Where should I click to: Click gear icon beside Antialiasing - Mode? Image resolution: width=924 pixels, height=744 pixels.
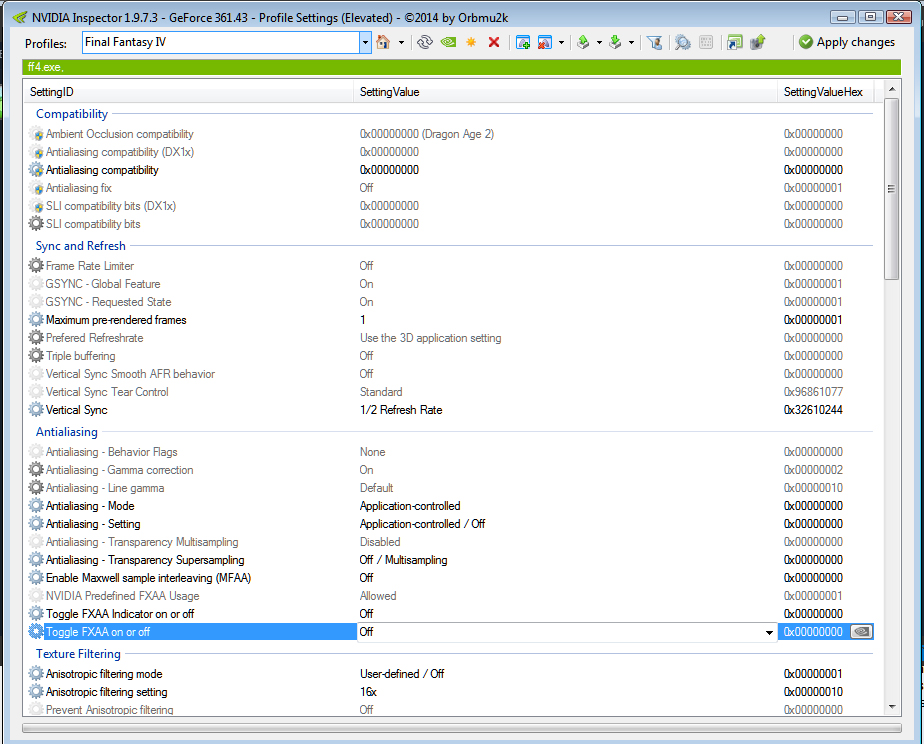tap(36, 506)
